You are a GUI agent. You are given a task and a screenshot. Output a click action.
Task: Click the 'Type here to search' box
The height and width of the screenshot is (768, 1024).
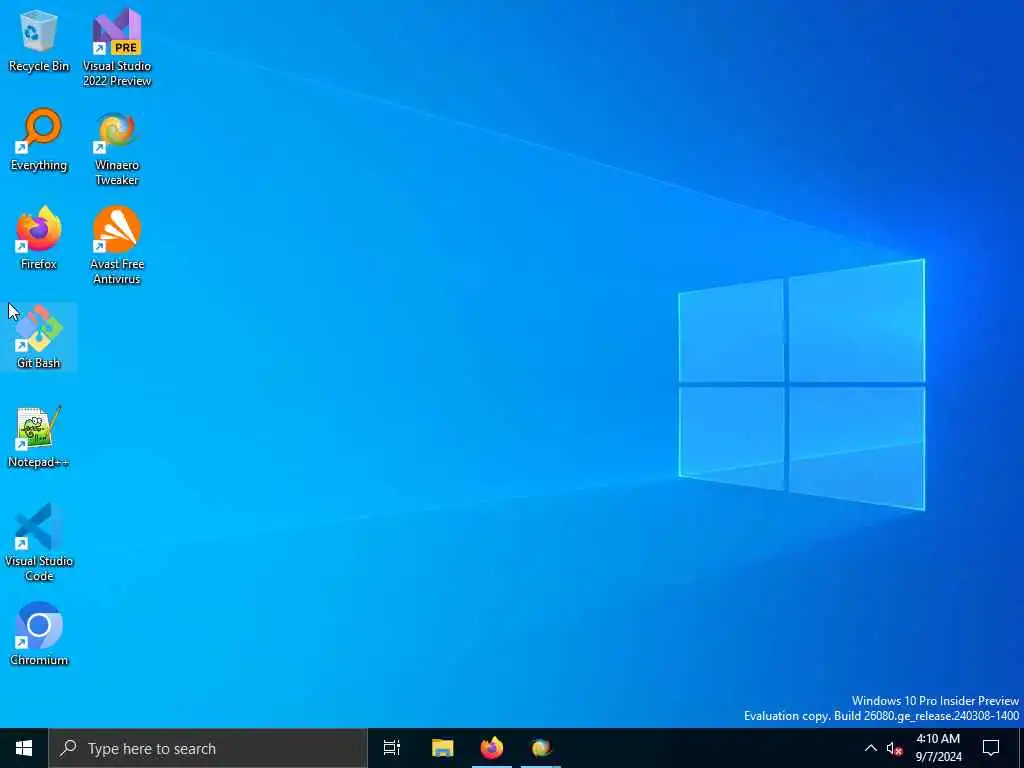point(208,748)
